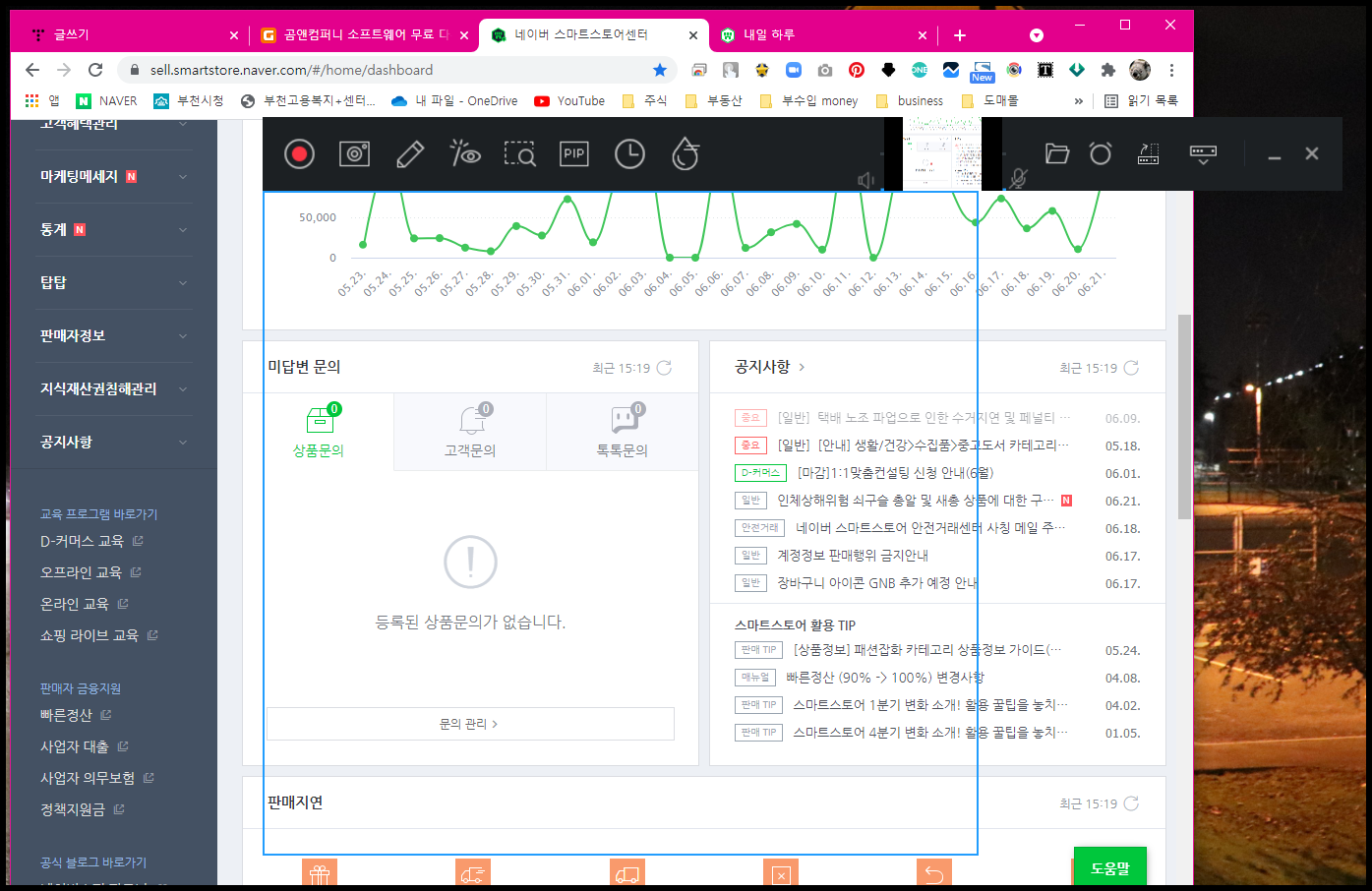Click the 문의 관리 button
Viewport: 1372px width, 891px height.
[470, 724]
